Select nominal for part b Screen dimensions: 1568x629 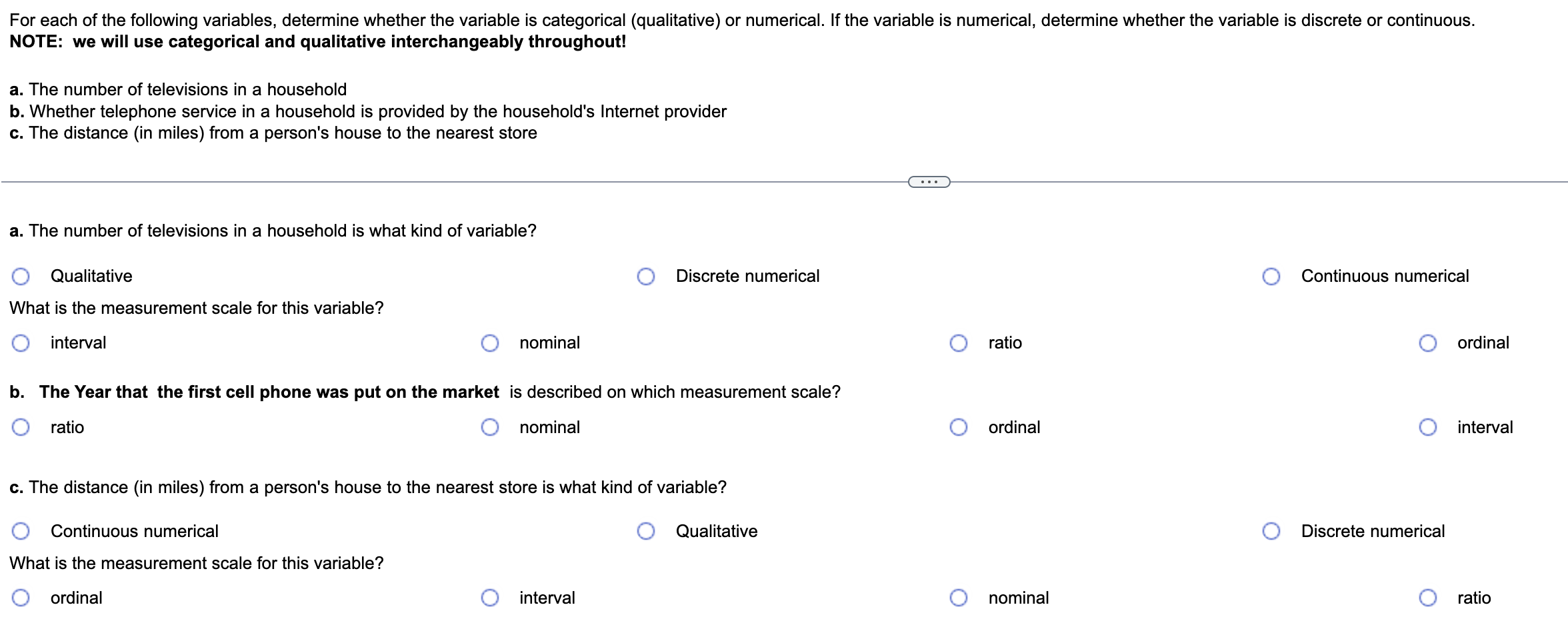tap(491, 427)
